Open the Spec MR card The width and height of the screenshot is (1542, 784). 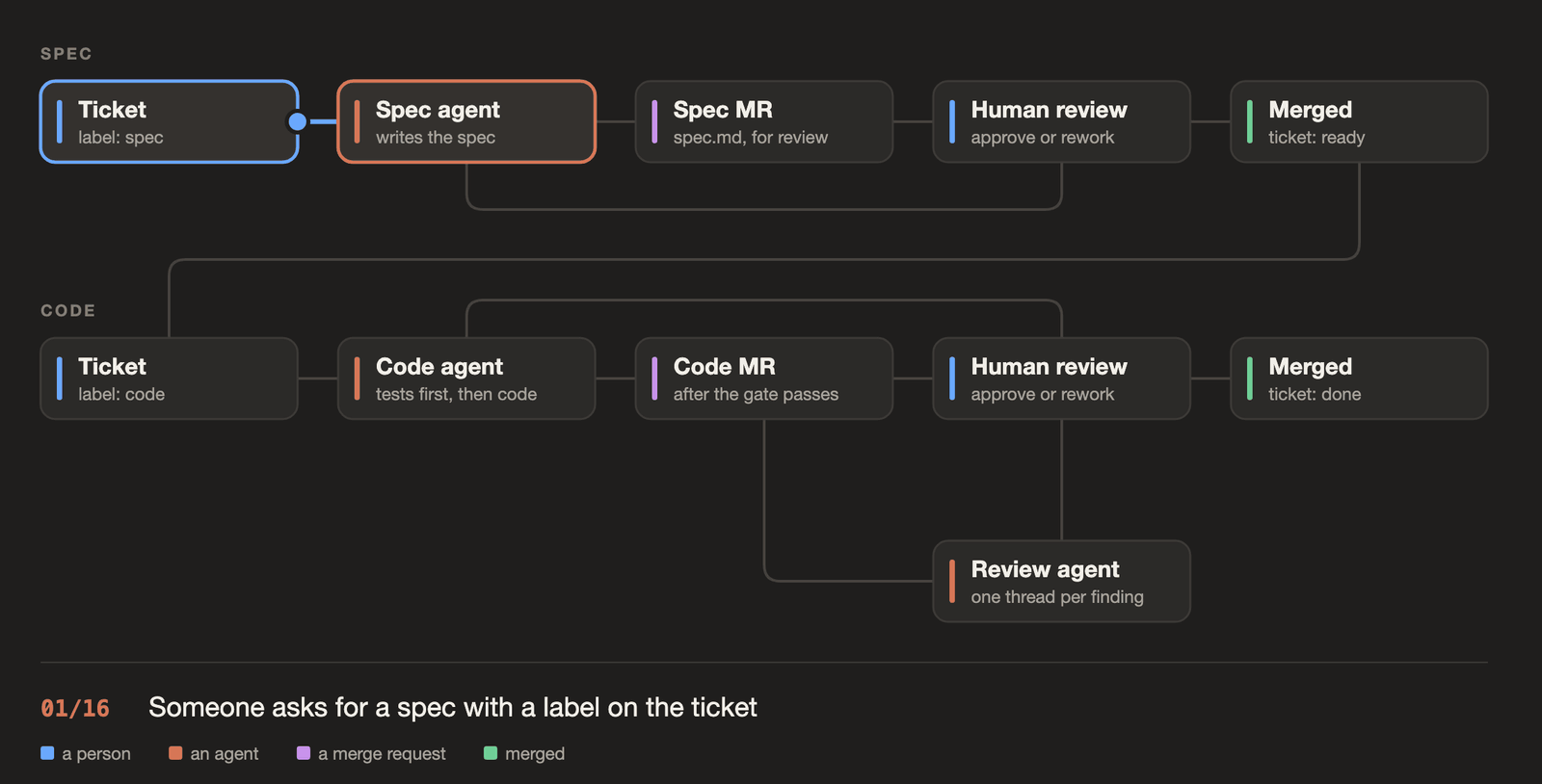click(764, 121)
